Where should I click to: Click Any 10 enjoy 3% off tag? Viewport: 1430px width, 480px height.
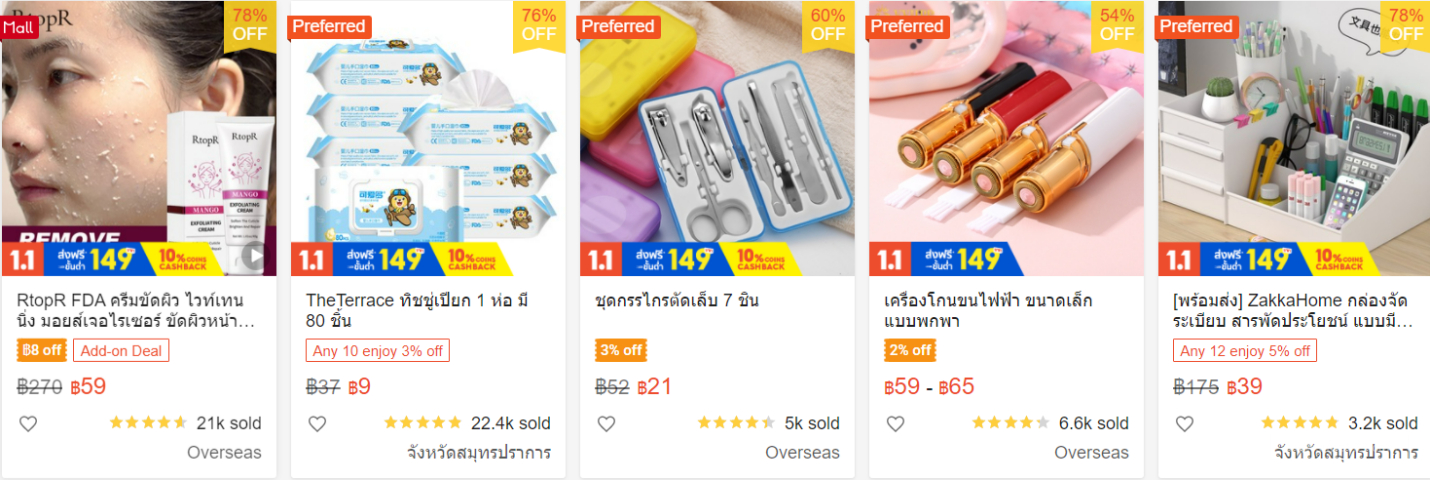point(378,351)
